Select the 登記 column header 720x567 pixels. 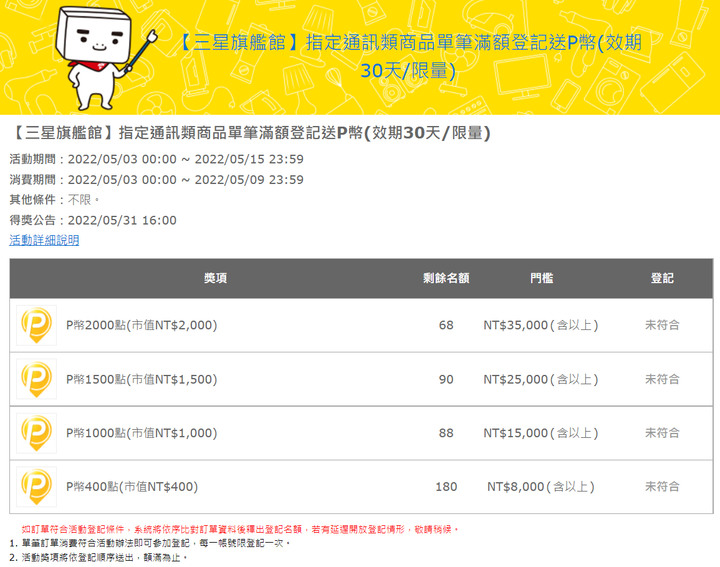tap(662, 278)
